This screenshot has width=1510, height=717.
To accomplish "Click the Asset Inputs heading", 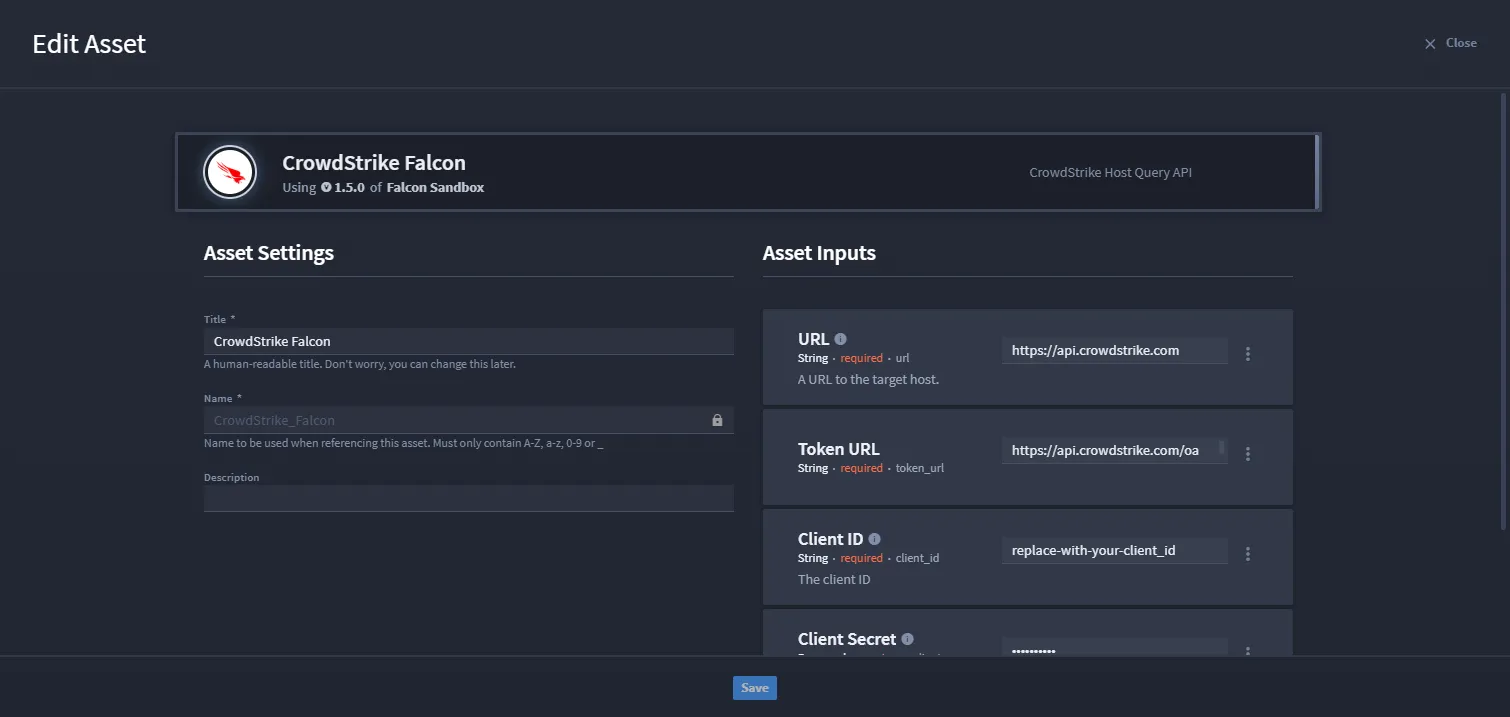I will point(819,253).
